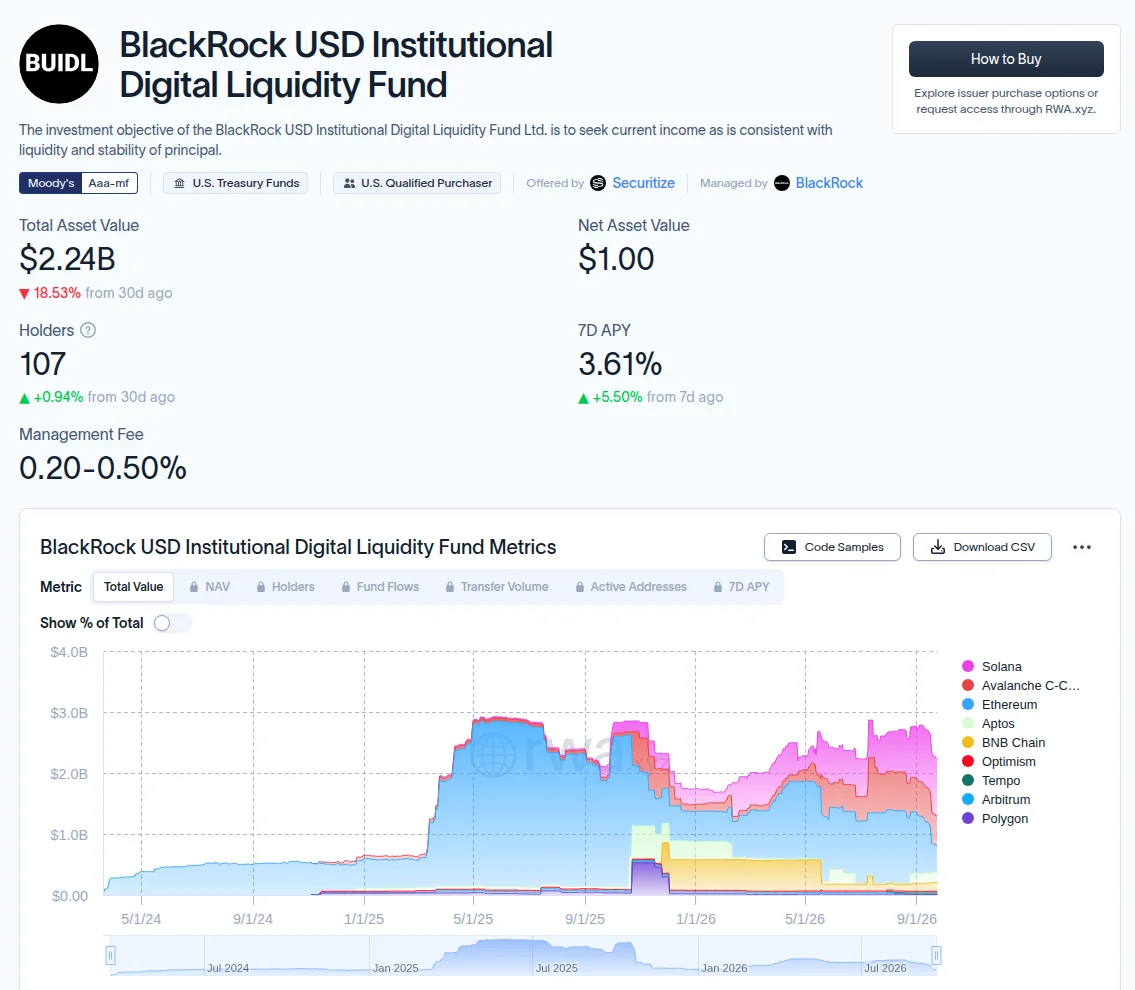Click the Jan 2026 label in range navigator
The width and height of the screenshot is (1135, 990).
tap(724, 968)
